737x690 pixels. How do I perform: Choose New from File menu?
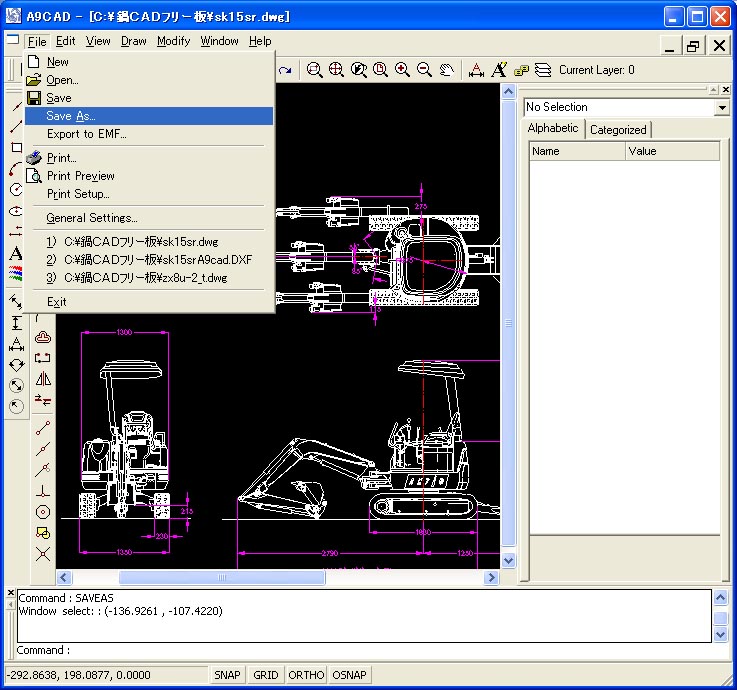click(x=149, y=62)
